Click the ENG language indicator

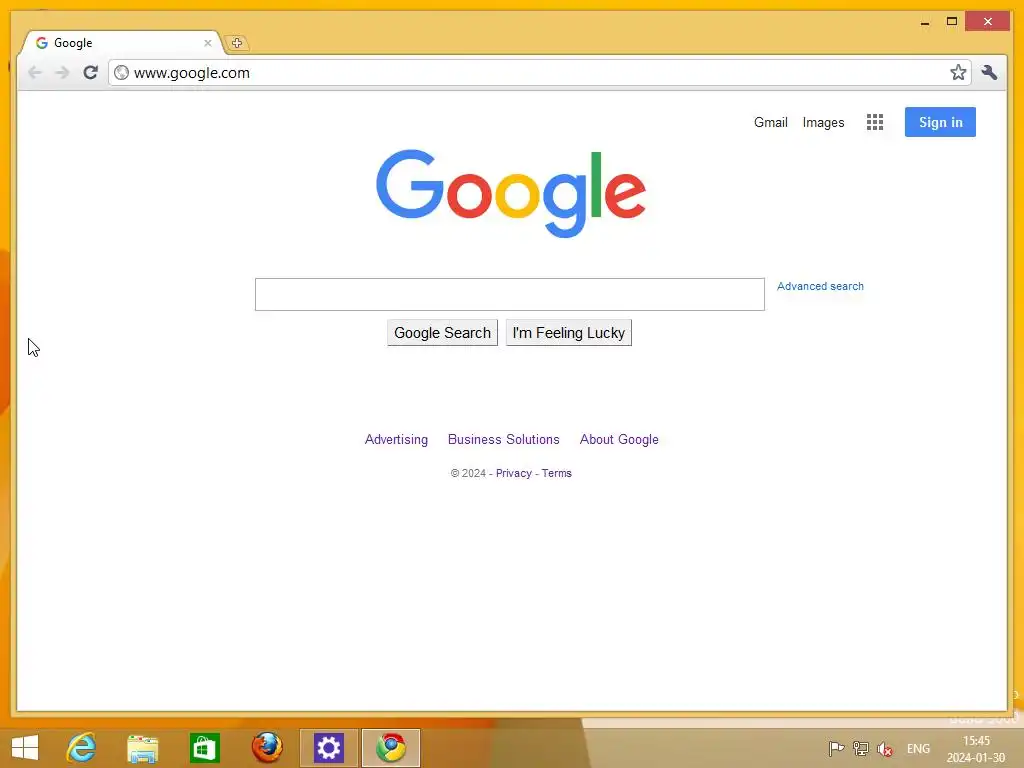(x=918, y=749)
